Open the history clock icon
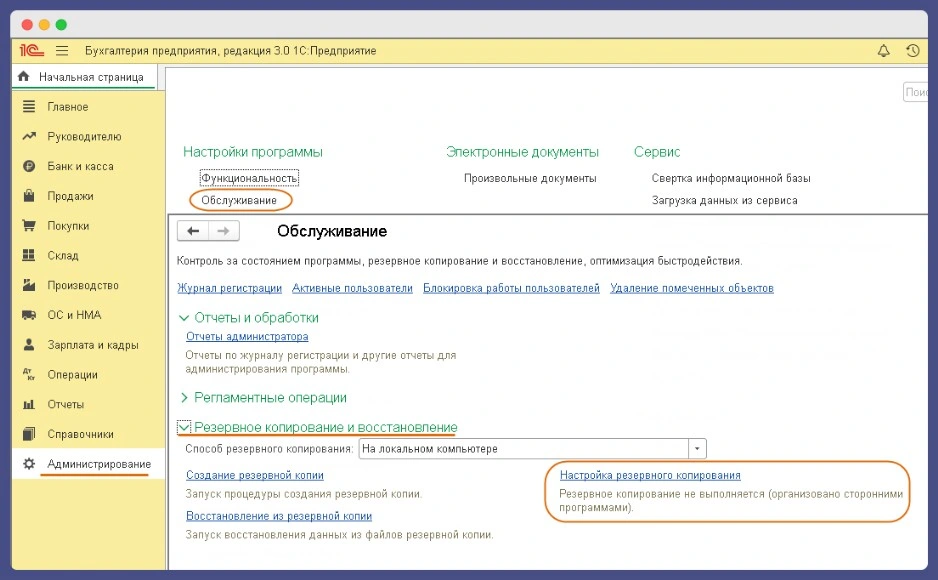Screen dimensions: 938x580 912,51
